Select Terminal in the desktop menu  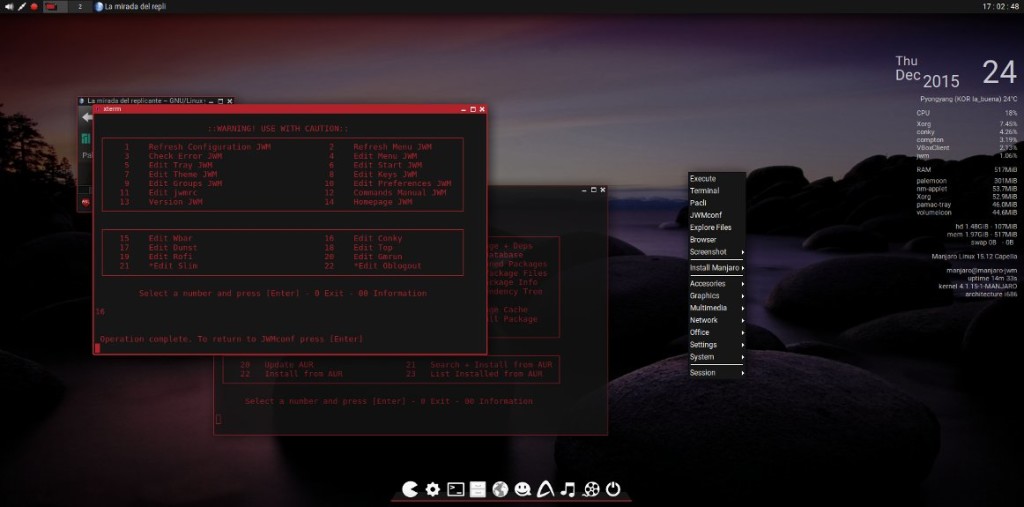(716, 191)
